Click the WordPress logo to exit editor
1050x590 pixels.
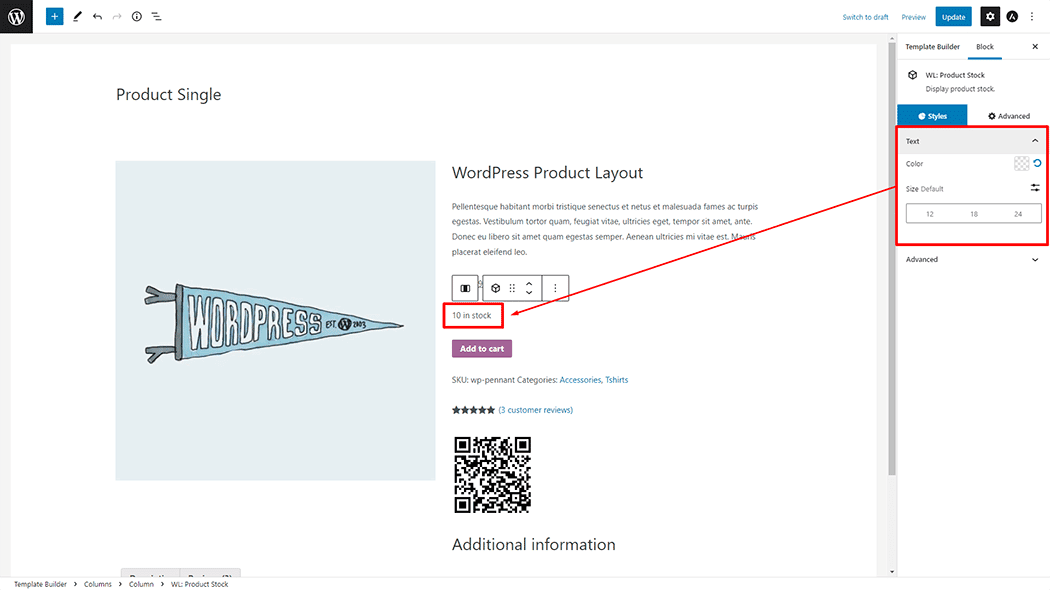click(x=16, y=16)
